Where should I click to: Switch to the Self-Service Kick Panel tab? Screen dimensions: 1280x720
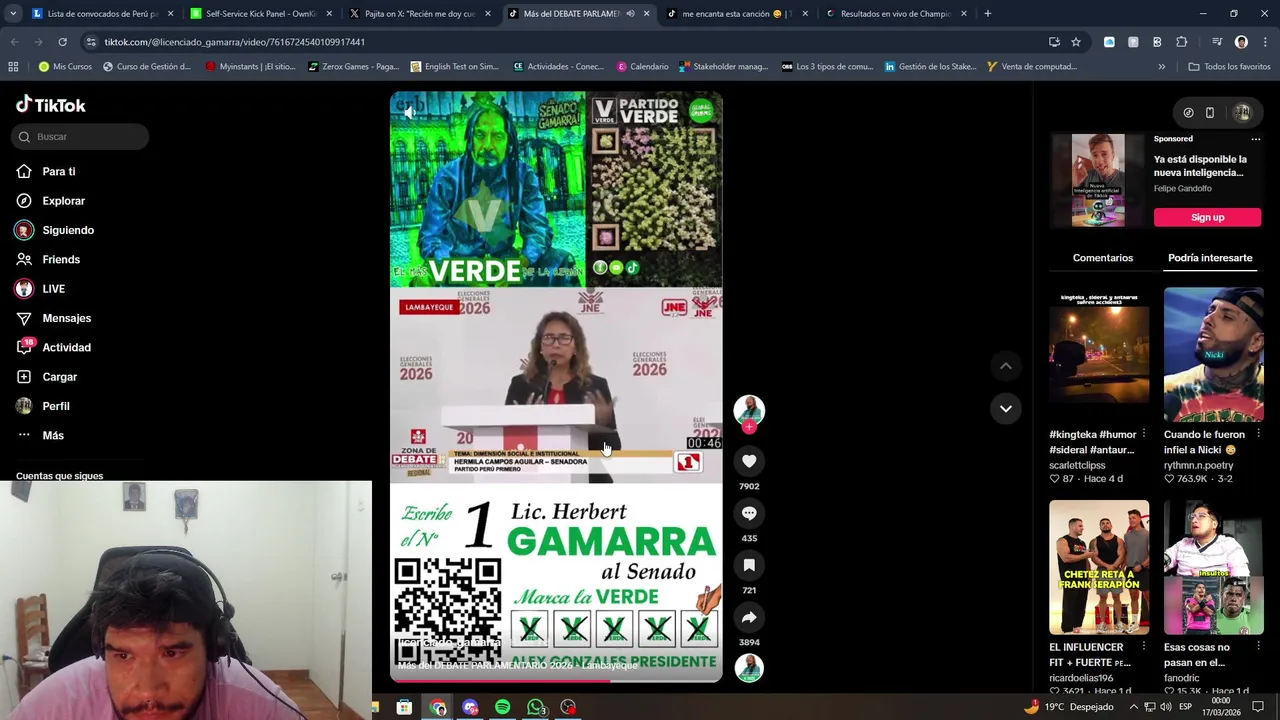(x=260, y=14)
